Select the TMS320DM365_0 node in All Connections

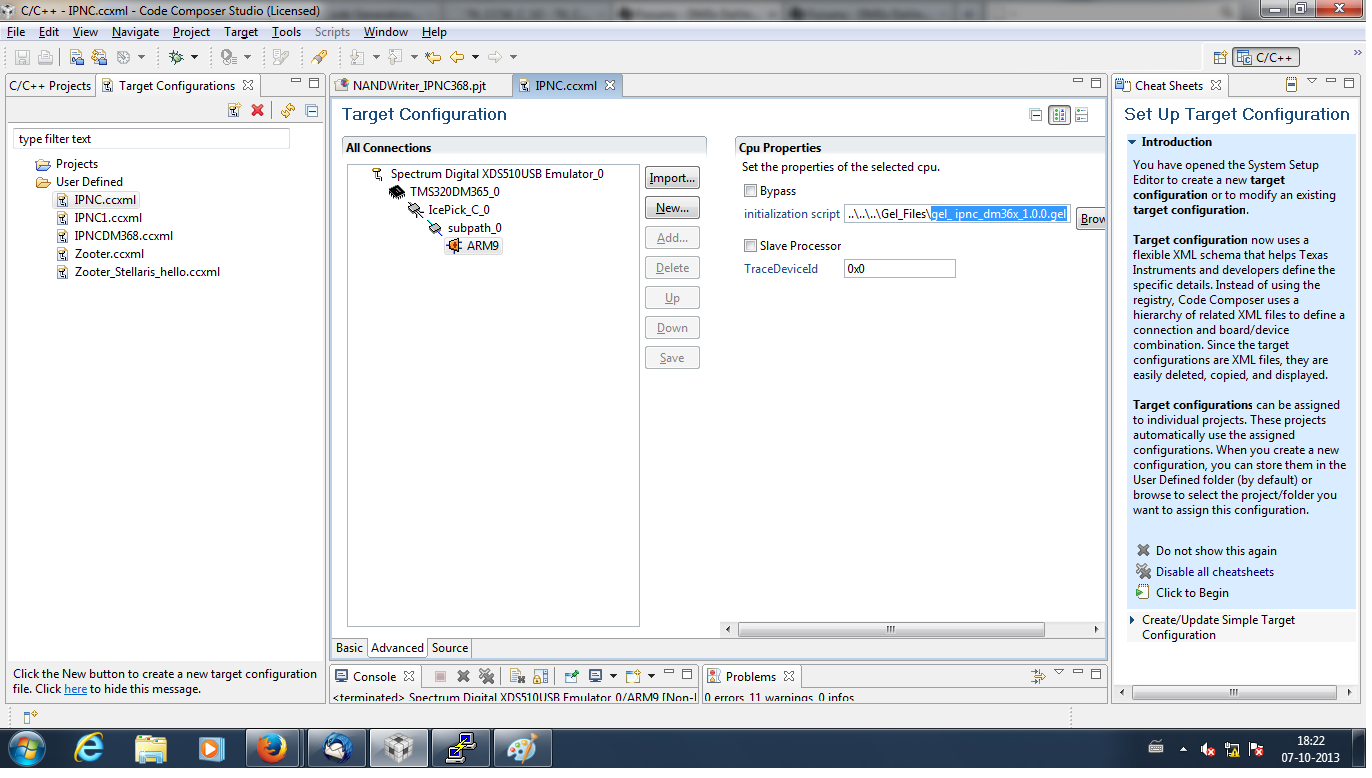pyautogui.click(x=454, y=192)
